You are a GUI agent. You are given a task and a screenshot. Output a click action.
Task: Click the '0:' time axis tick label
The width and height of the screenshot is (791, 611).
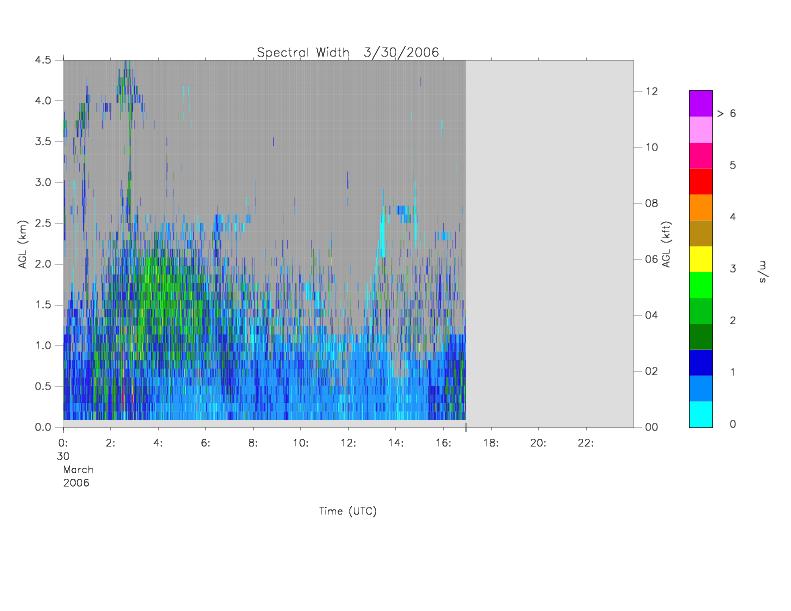click(x=63, y=443)
